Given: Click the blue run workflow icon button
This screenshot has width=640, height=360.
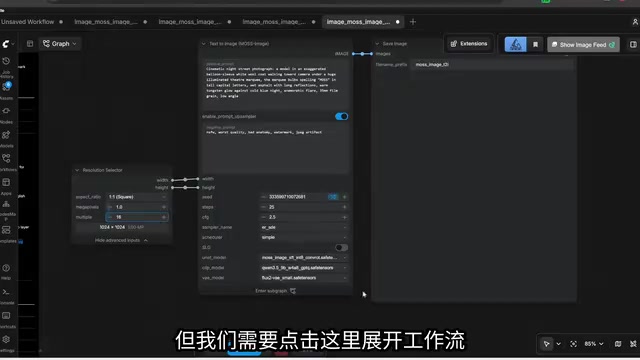Looking at the screenshot, I should [x=516, y=44].
